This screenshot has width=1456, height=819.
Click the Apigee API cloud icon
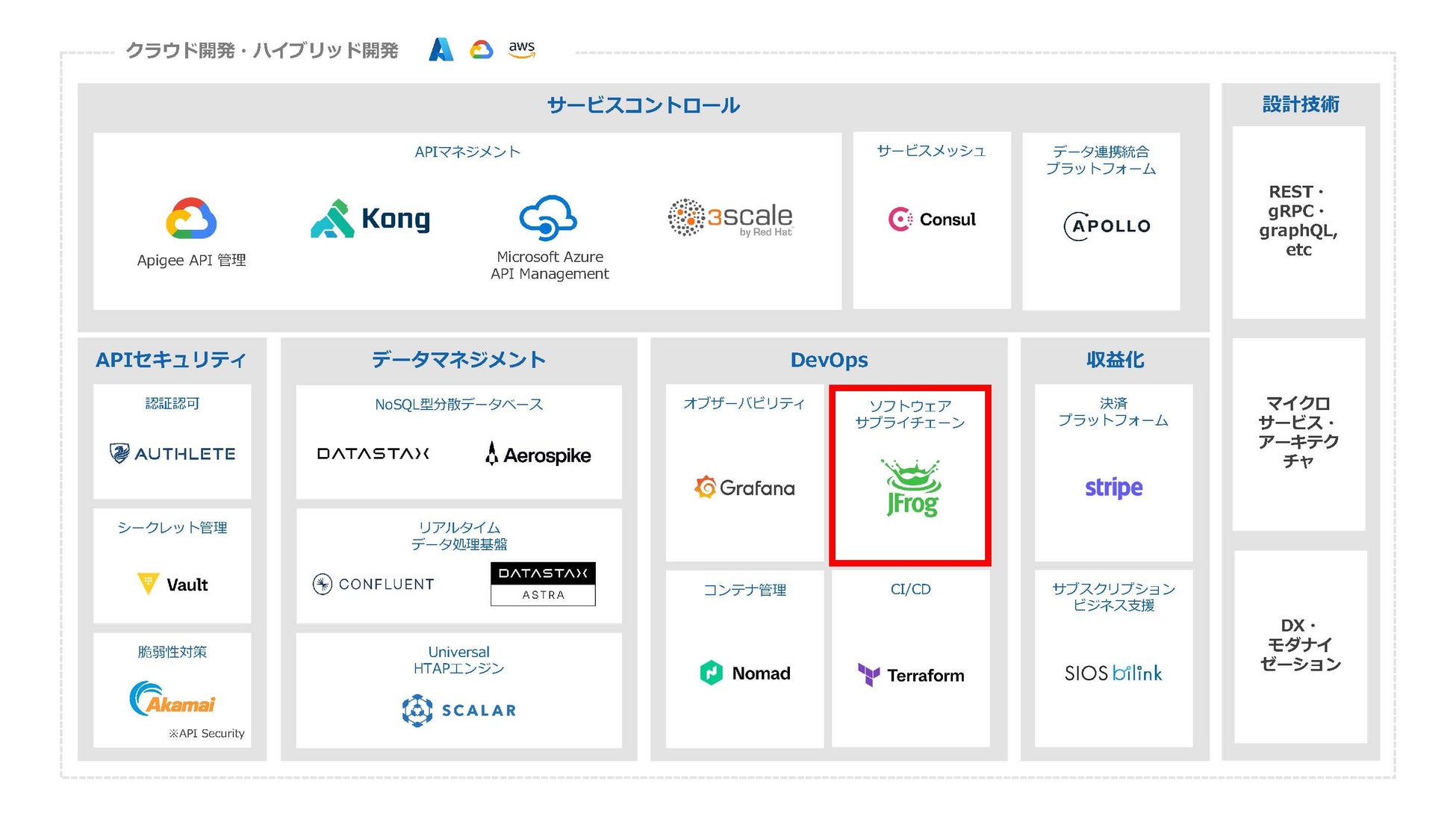(191, 218)
